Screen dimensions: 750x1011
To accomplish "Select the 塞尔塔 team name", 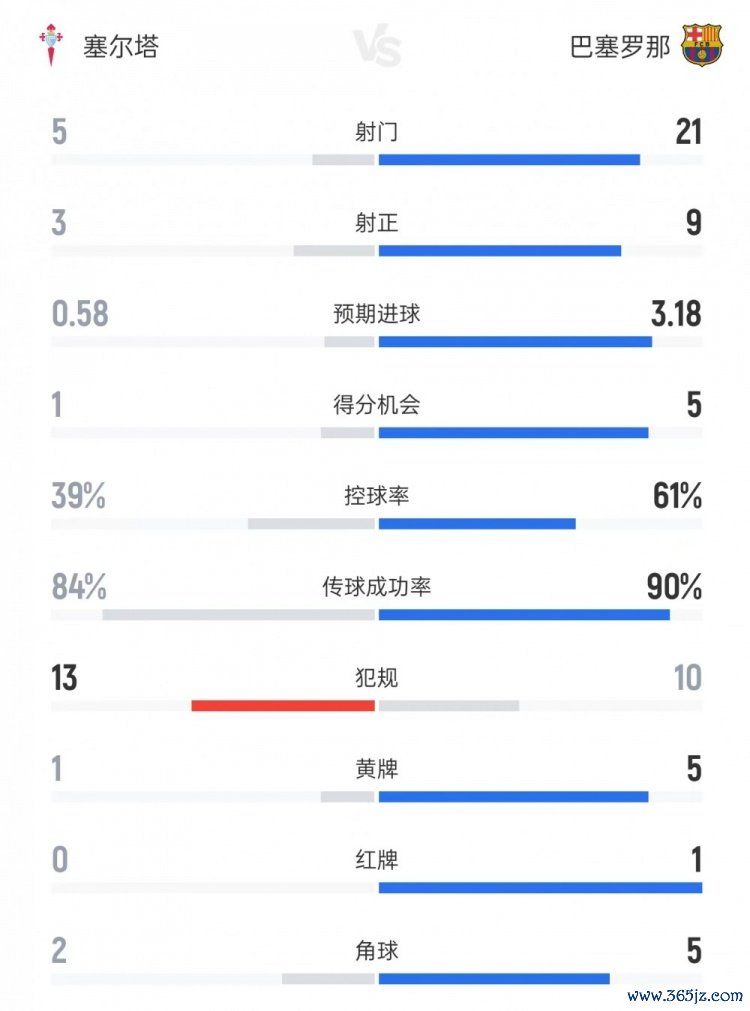I will coord(121,46).
